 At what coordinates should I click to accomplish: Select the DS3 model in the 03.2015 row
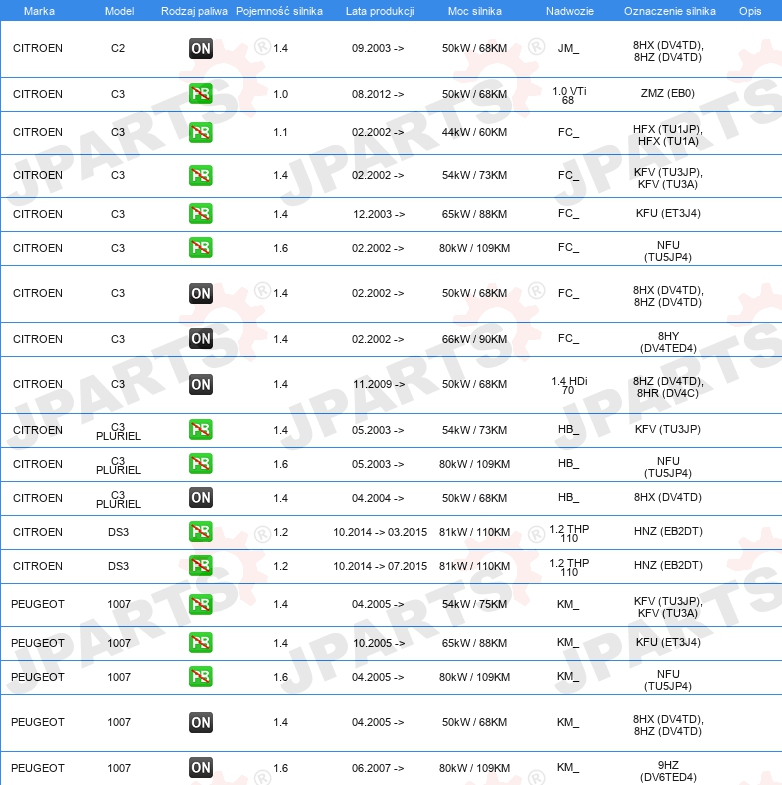[x=119, y=532]
